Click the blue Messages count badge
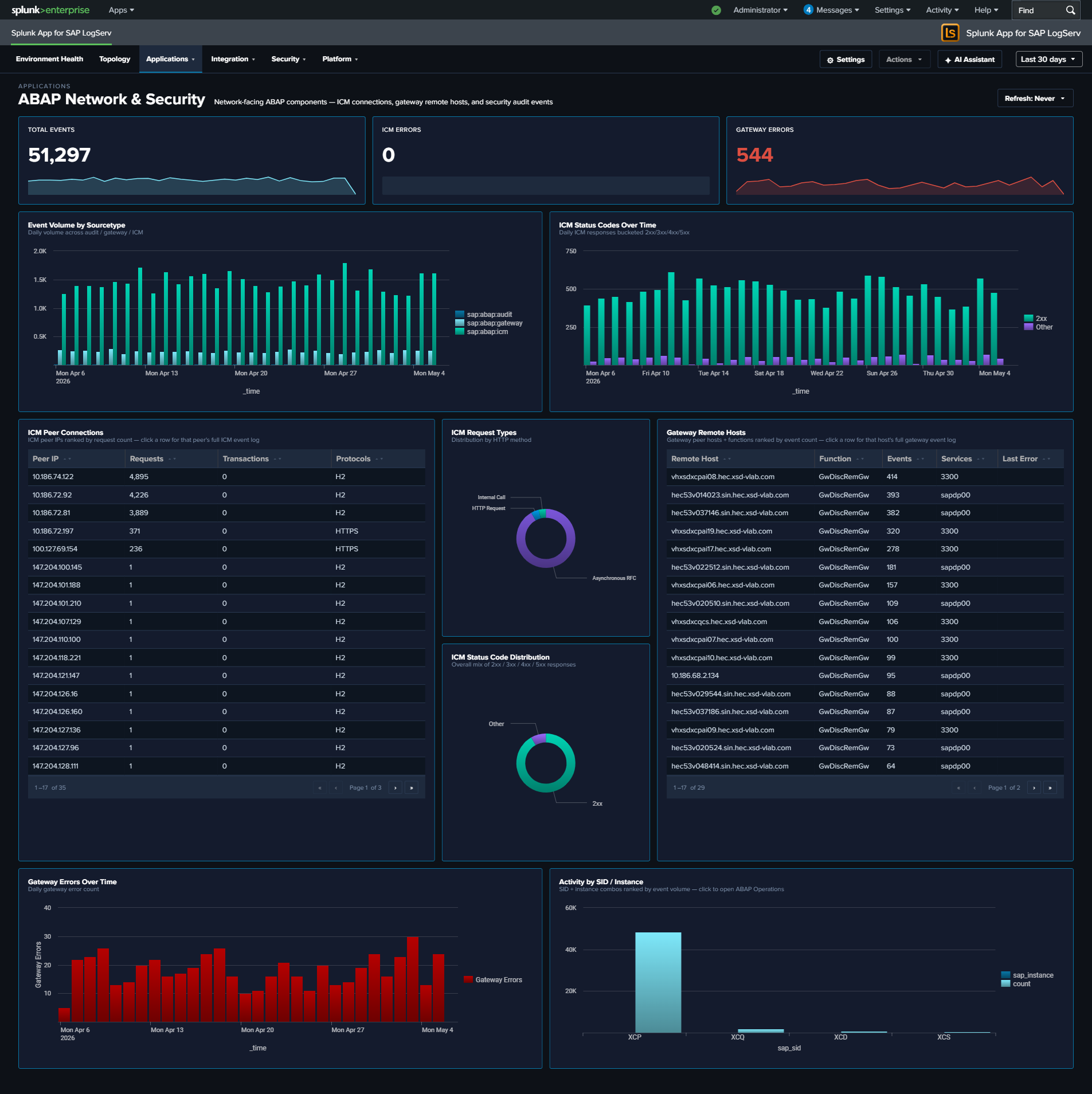Viewport: 1092px width, 1094px height. [808, 10]
